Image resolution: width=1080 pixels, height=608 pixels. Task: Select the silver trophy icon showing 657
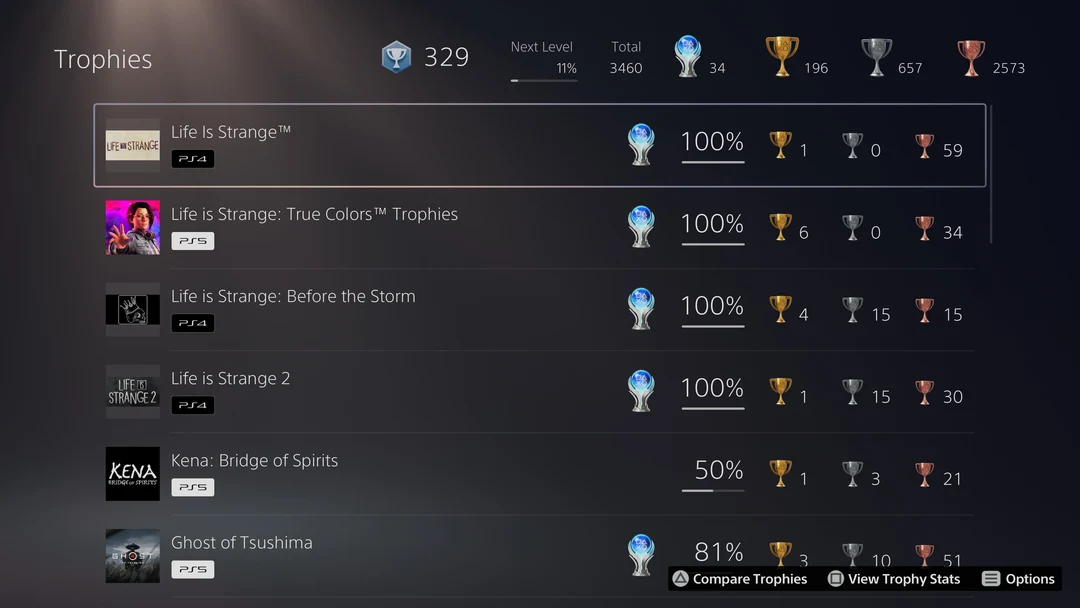coord(876,57)
